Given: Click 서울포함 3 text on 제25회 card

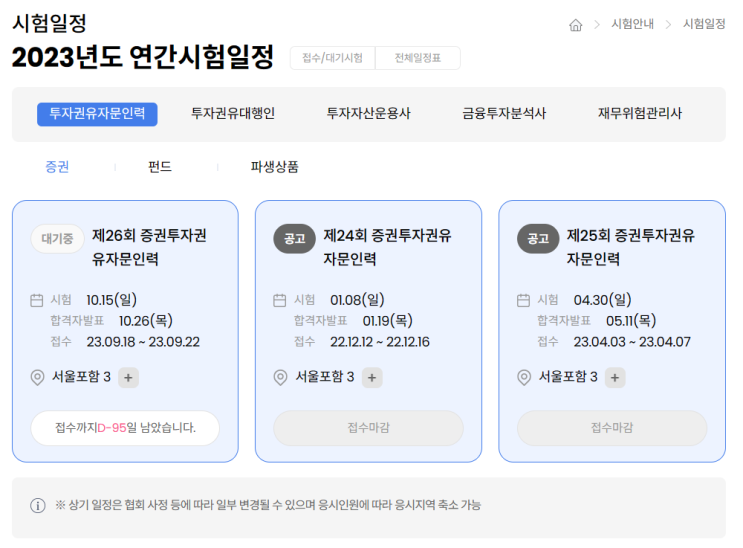Looking at the screenshot, I should point(568,377).
